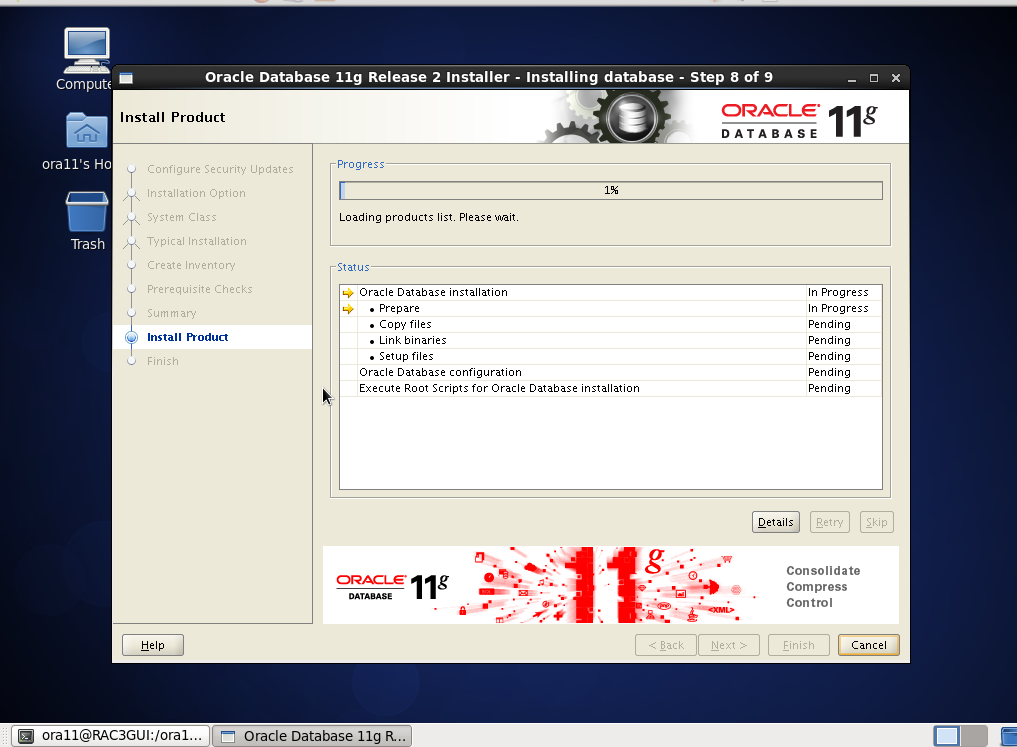Click the Oracle Database 11g header logo

(x=799, y=121)
